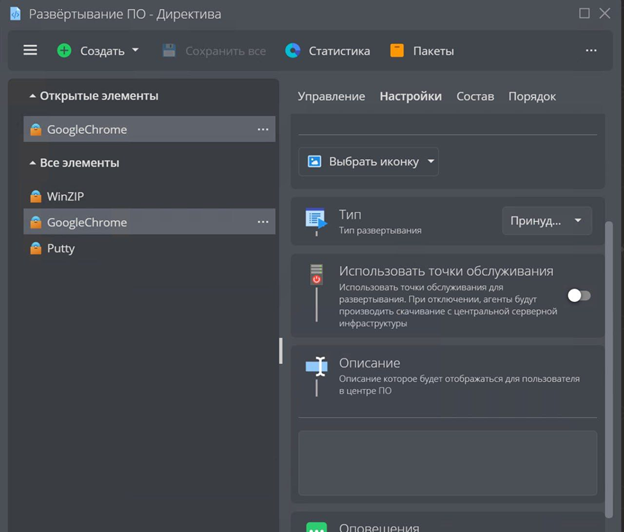Open the Тип deployment dropdown Принуд...

tap(547, 220)
